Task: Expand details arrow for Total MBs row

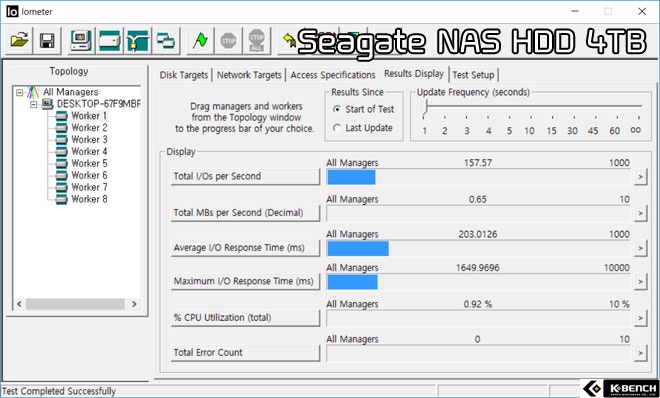Action: 640,213
